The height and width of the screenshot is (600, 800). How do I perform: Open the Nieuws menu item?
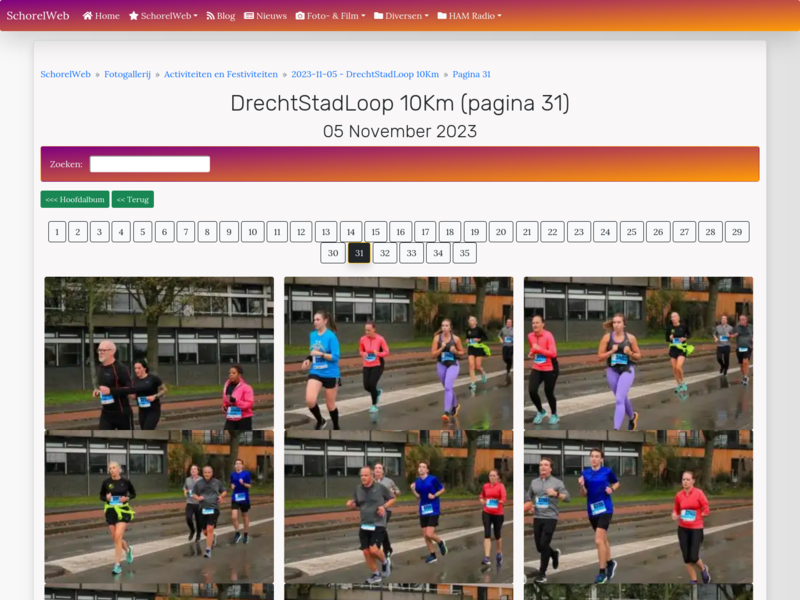click(265, 16)
